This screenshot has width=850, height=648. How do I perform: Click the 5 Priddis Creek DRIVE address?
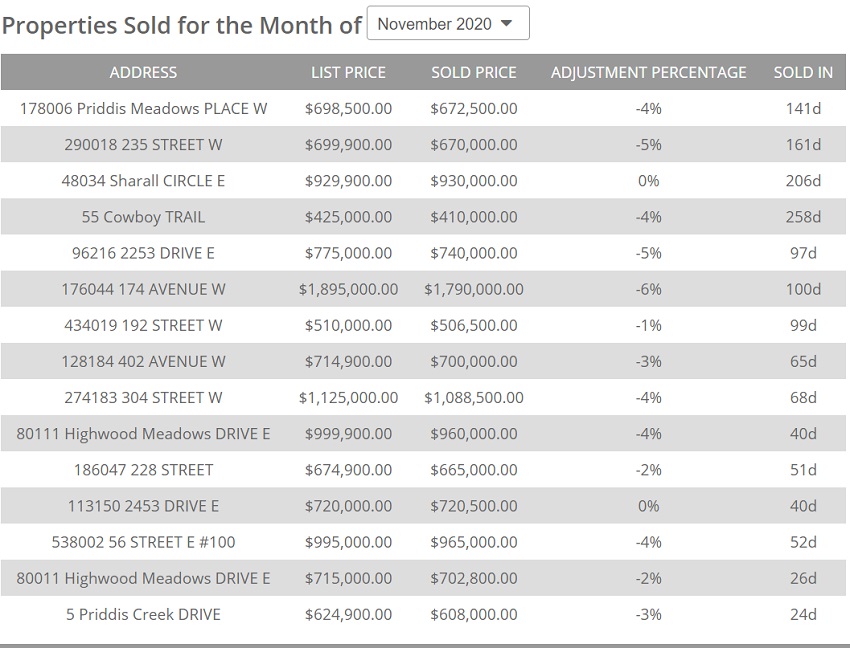[x=143, y=614]
